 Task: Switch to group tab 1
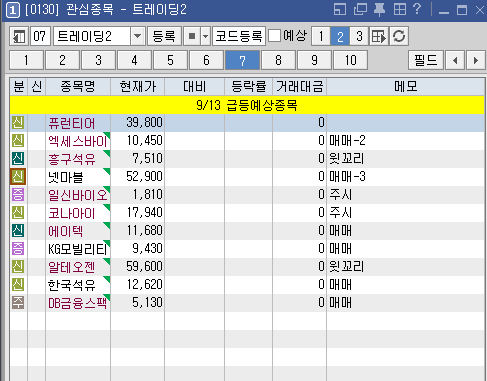pyautogui.click(x=26, y=60)
